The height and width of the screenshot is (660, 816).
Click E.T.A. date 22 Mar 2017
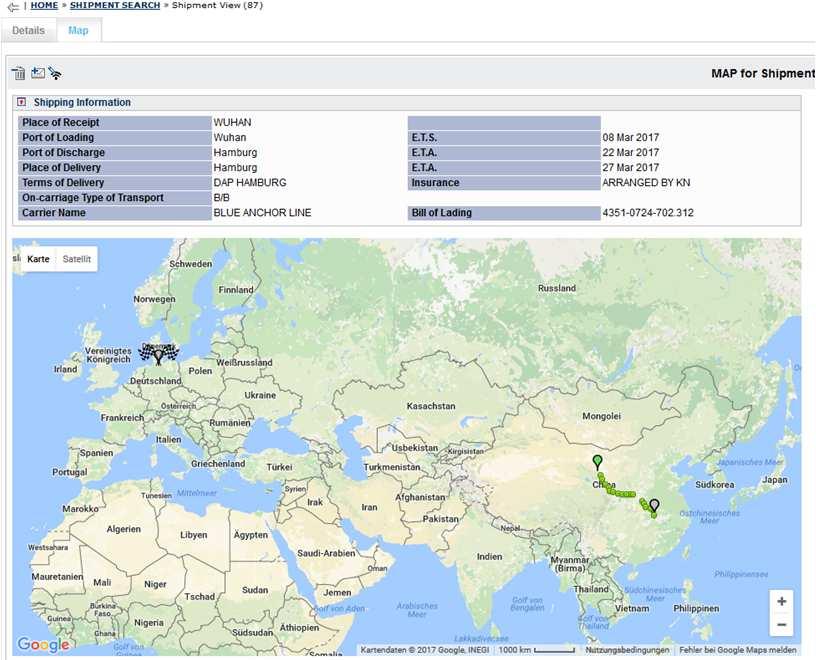coord(631,153)
